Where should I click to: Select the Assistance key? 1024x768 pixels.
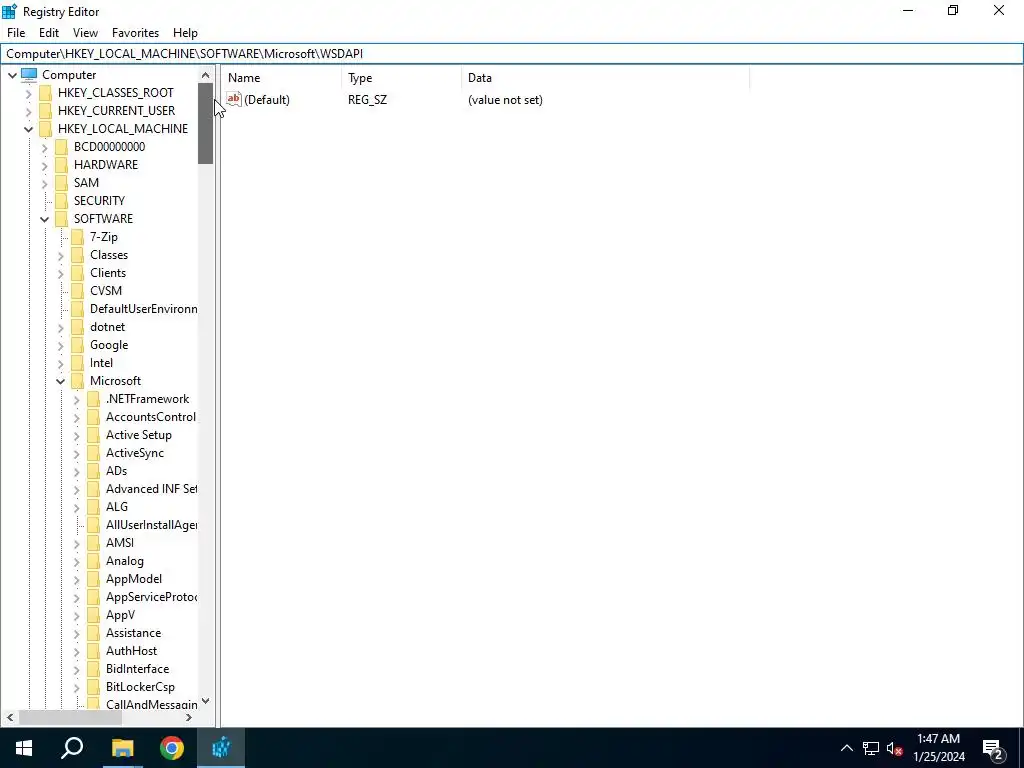tap(133, 633)
